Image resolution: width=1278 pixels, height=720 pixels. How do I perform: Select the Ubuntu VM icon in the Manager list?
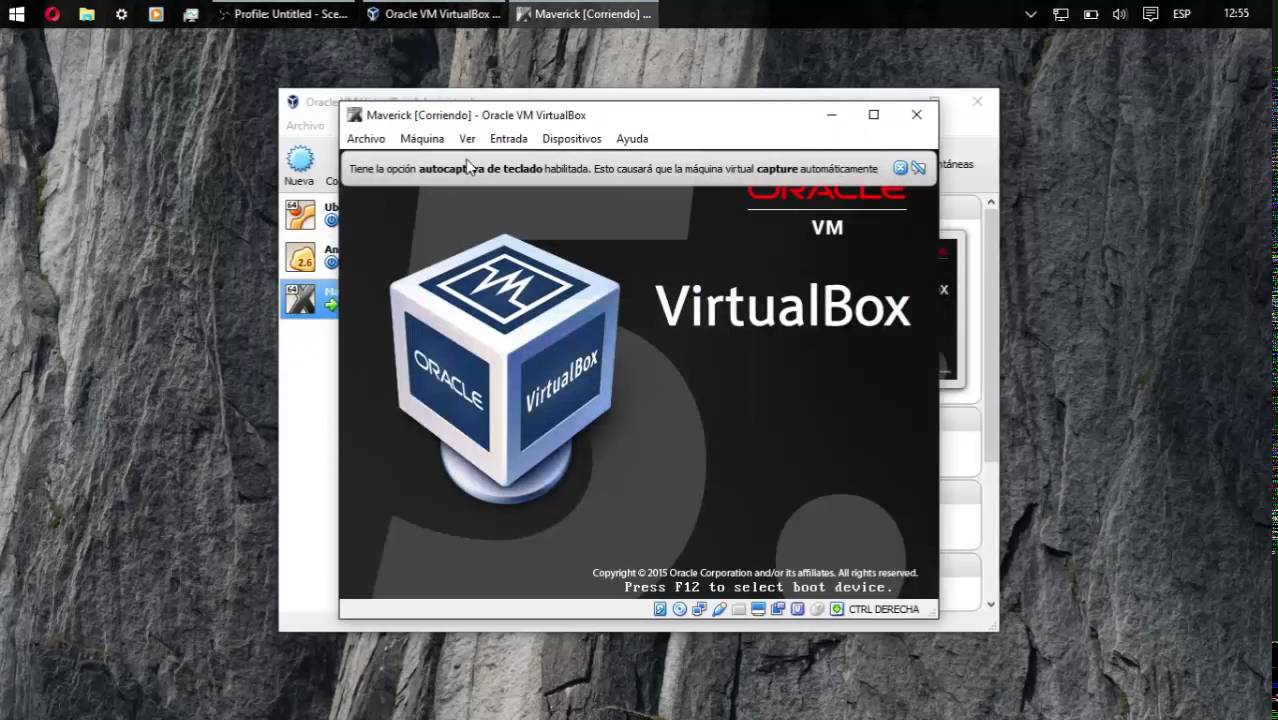[300, 215]
